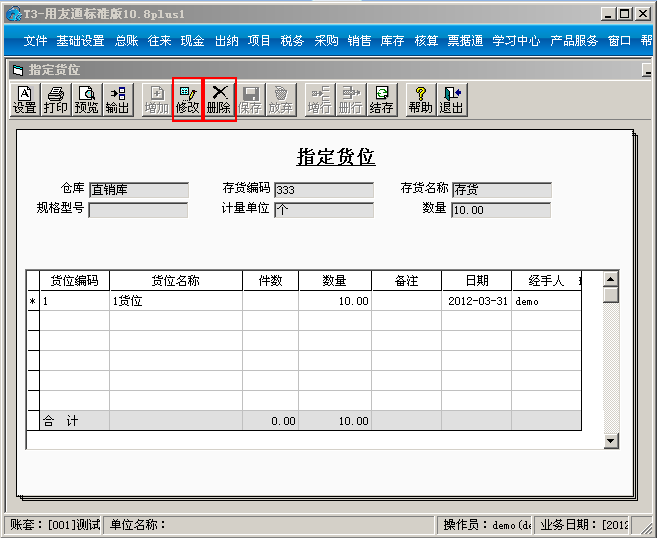Click the 修改 modify icon
657x538 pixels.
[187, 100]
